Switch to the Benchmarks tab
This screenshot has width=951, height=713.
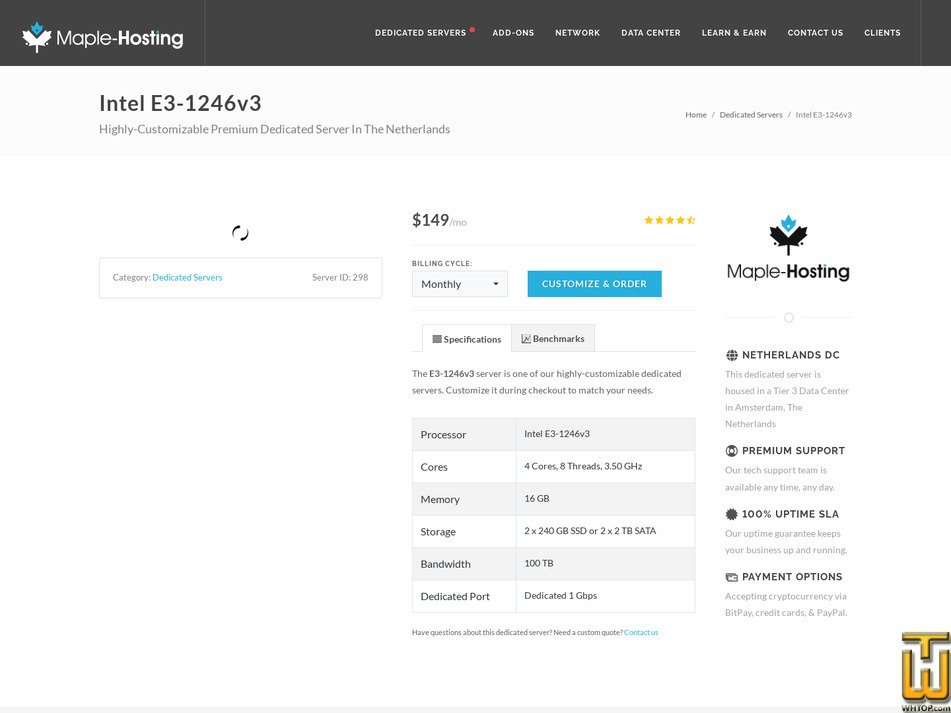pos(553,338)
